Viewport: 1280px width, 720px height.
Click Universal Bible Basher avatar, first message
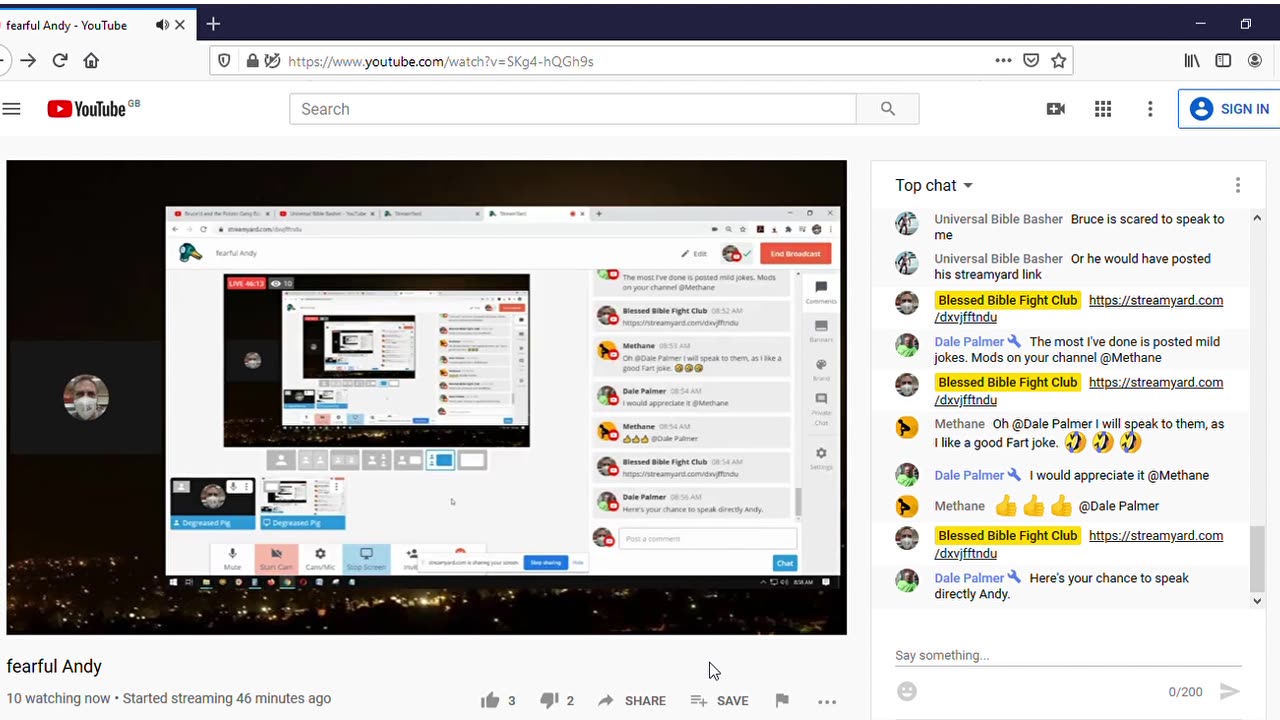[907, 224]
